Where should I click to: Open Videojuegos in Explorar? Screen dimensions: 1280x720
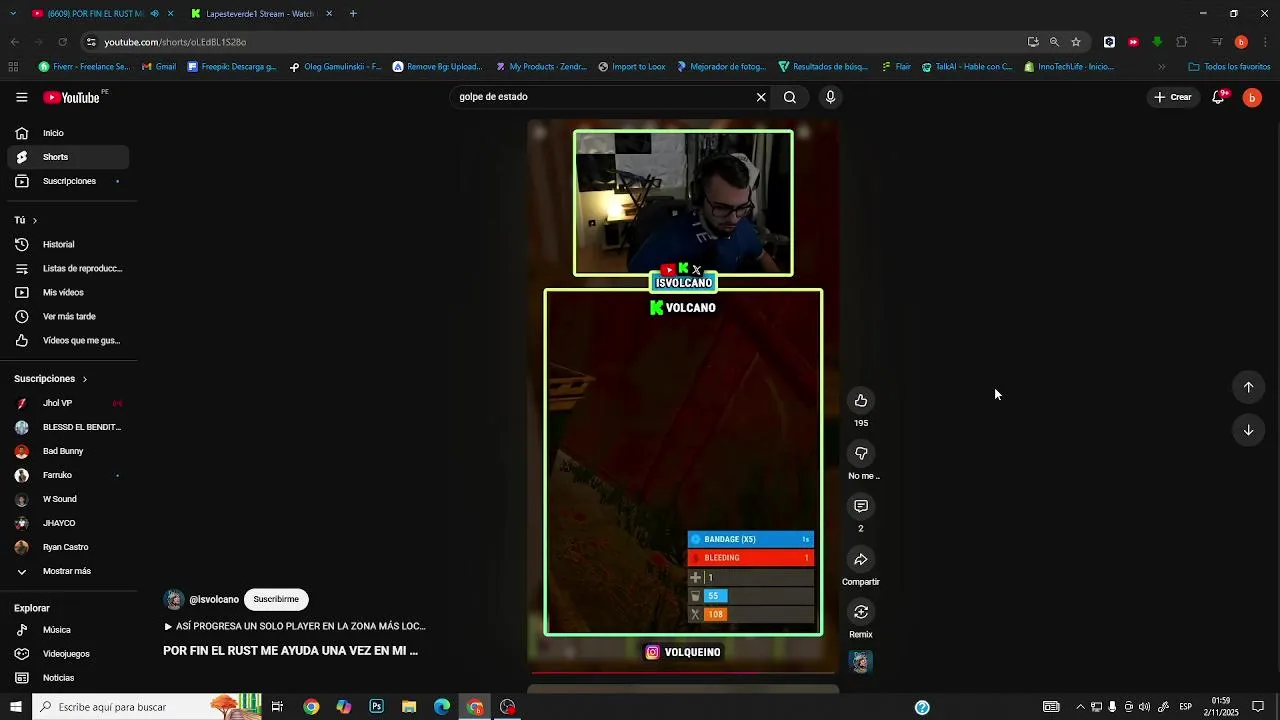(x=68, y=654)
